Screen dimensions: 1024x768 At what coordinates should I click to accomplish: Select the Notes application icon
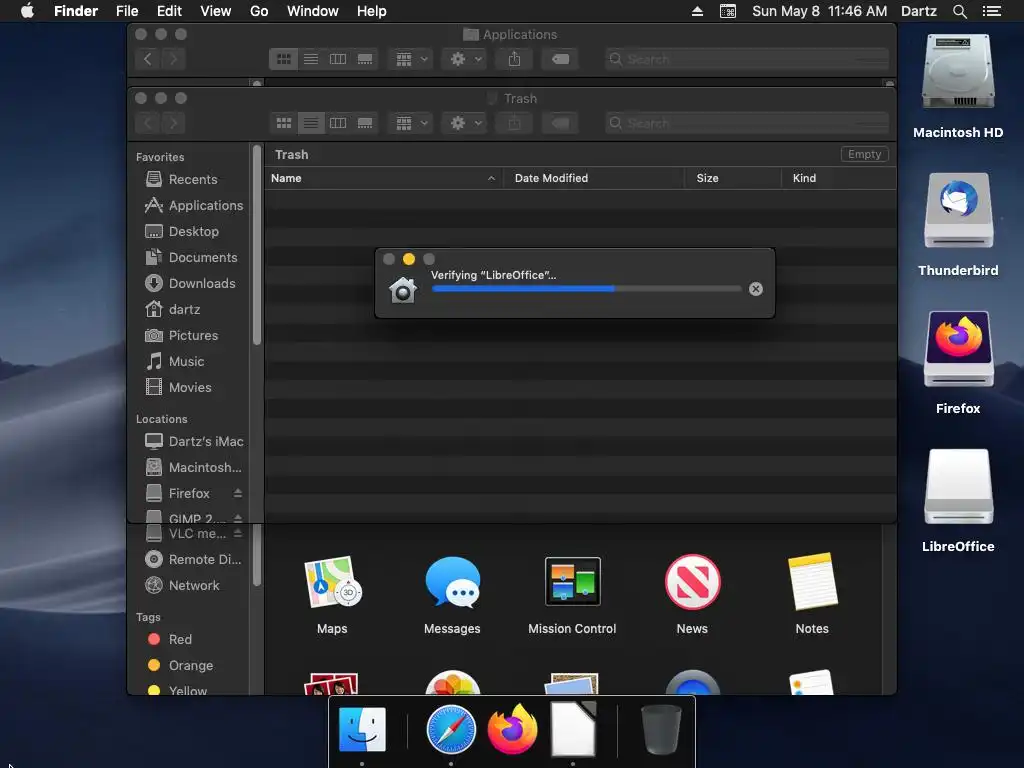click(812, 581)
